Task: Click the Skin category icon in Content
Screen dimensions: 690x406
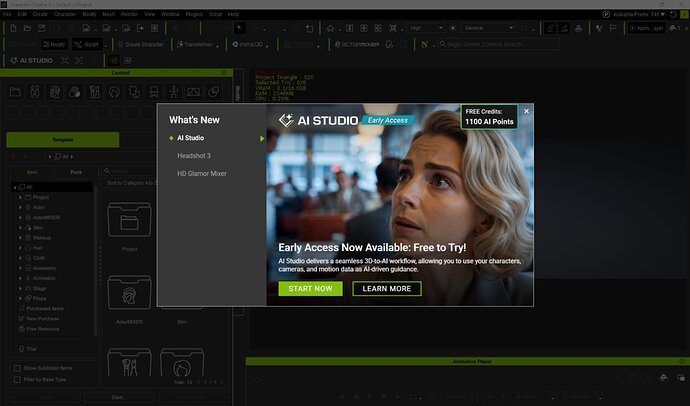Action: click(74, 92)
